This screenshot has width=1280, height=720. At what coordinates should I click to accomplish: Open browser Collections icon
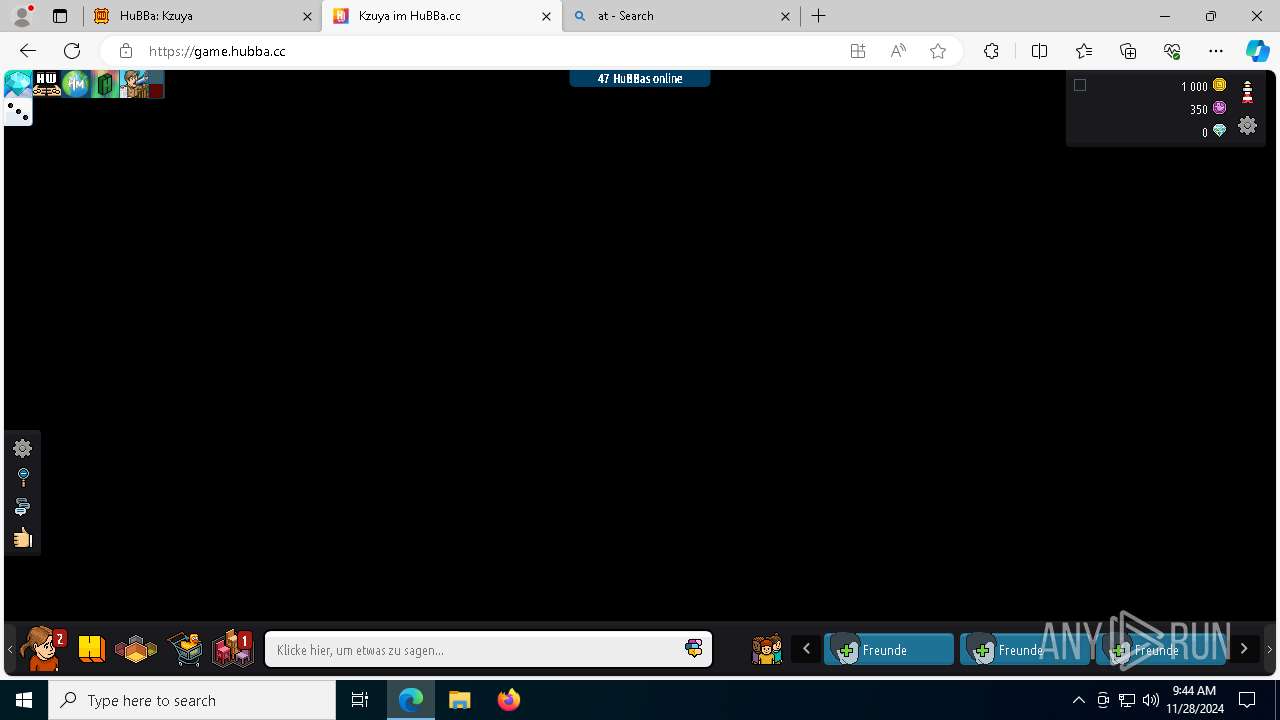click(x=1128, y=51)
